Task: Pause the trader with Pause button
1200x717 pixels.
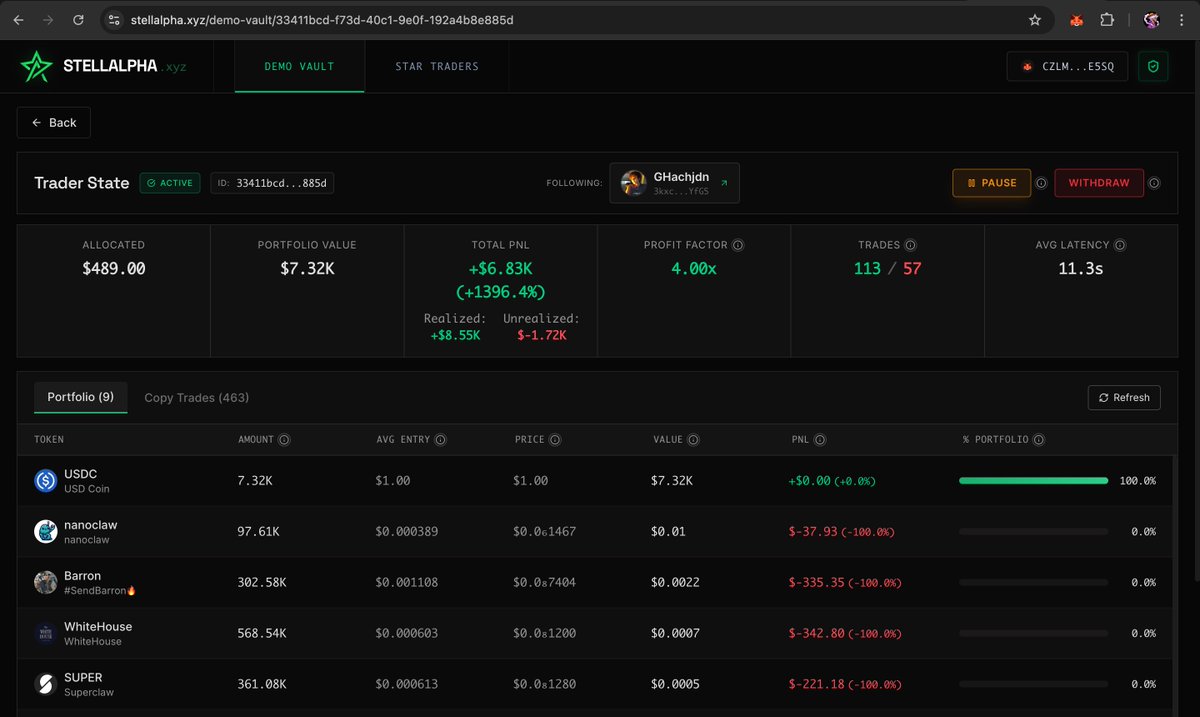Action: [992, 183]
